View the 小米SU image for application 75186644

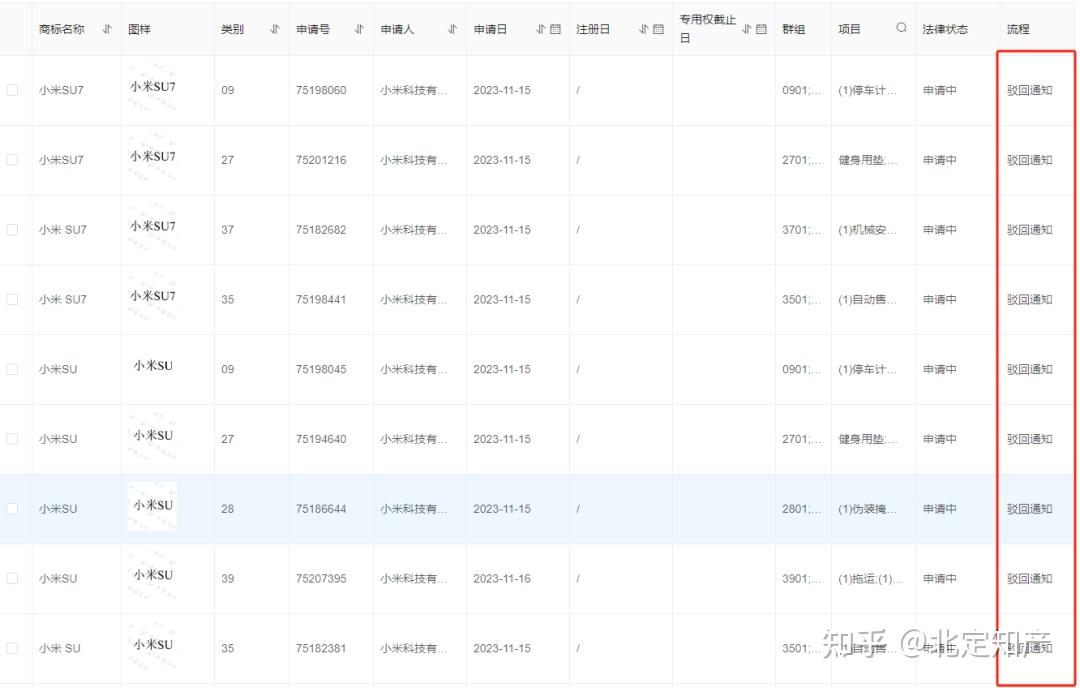click(x=152, y=505)
